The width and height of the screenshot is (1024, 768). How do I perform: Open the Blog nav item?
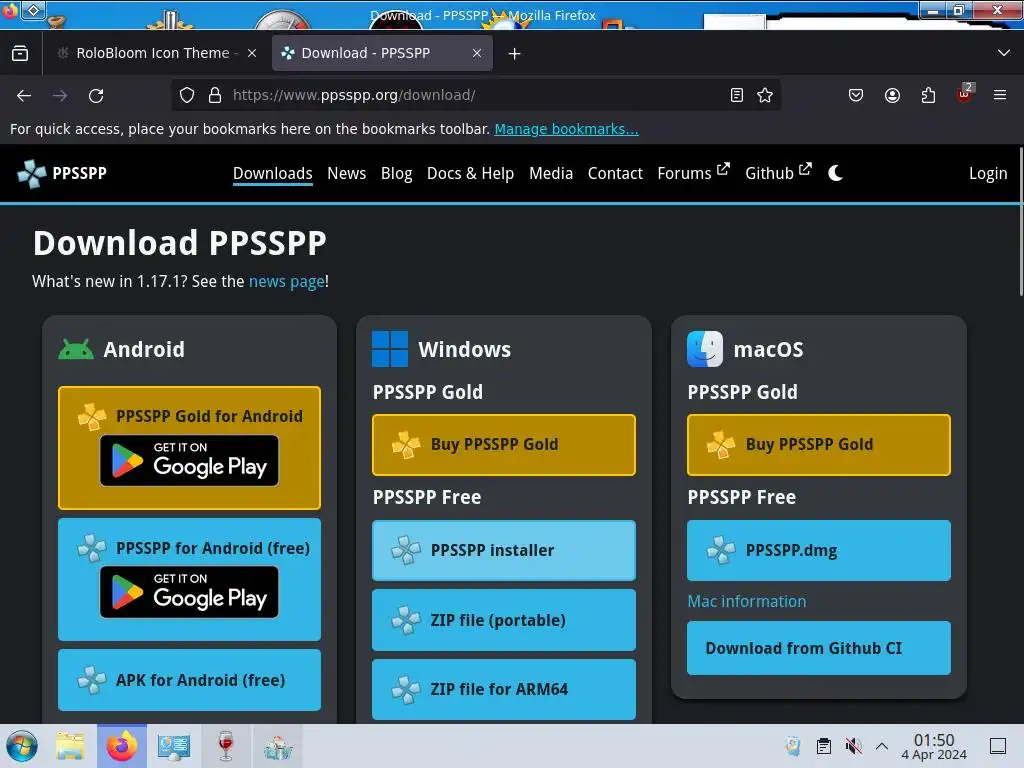point(396,174)
